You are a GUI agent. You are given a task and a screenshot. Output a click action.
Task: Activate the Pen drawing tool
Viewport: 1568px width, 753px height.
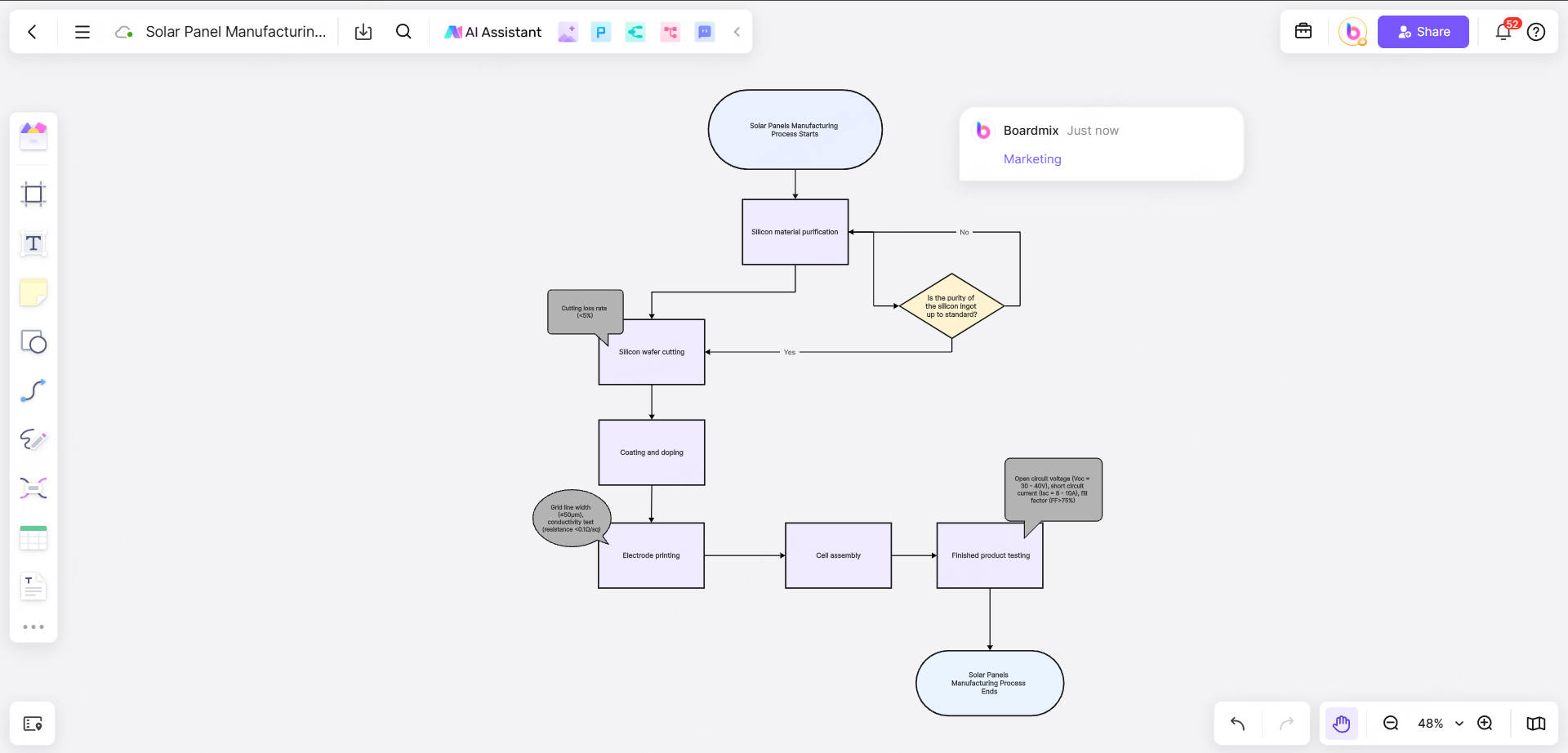click(x=33, y=439)
